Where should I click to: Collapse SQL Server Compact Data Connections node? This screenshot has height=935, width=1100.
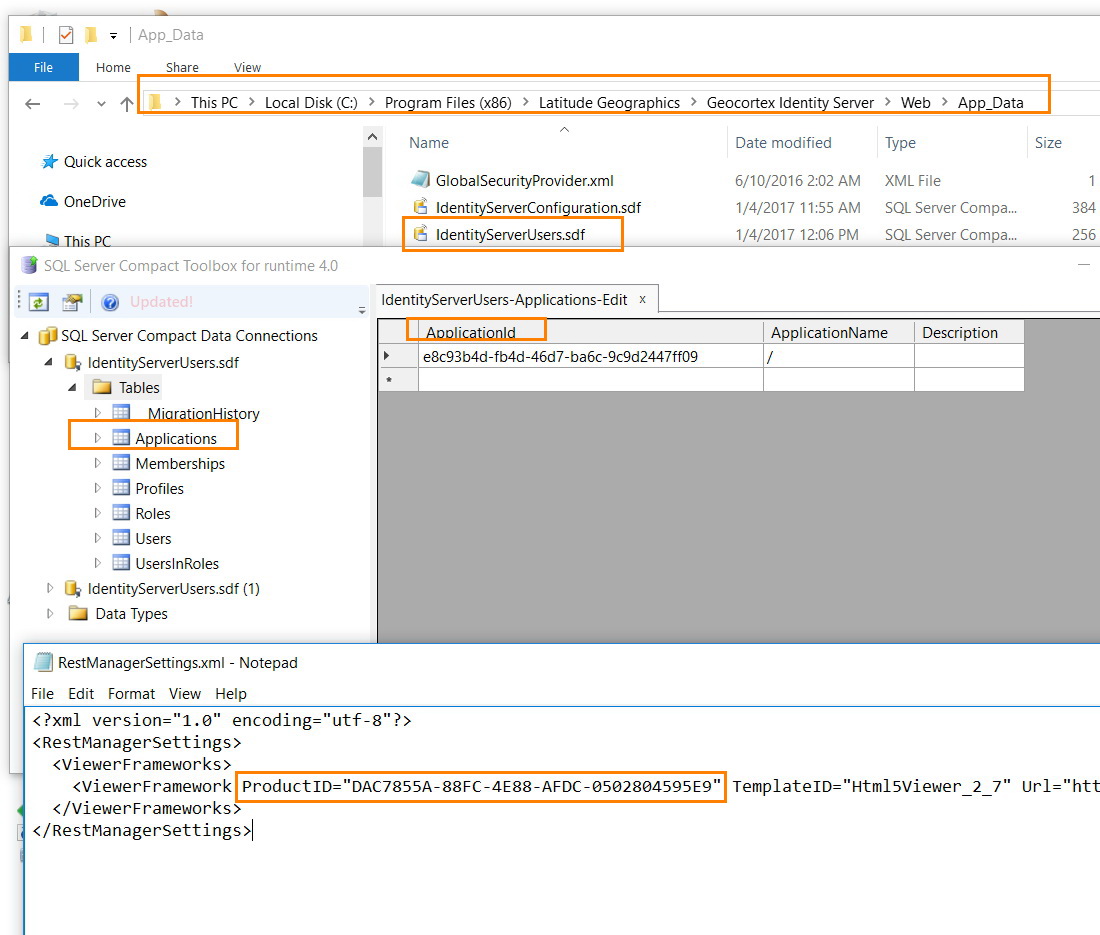(25, 336)
